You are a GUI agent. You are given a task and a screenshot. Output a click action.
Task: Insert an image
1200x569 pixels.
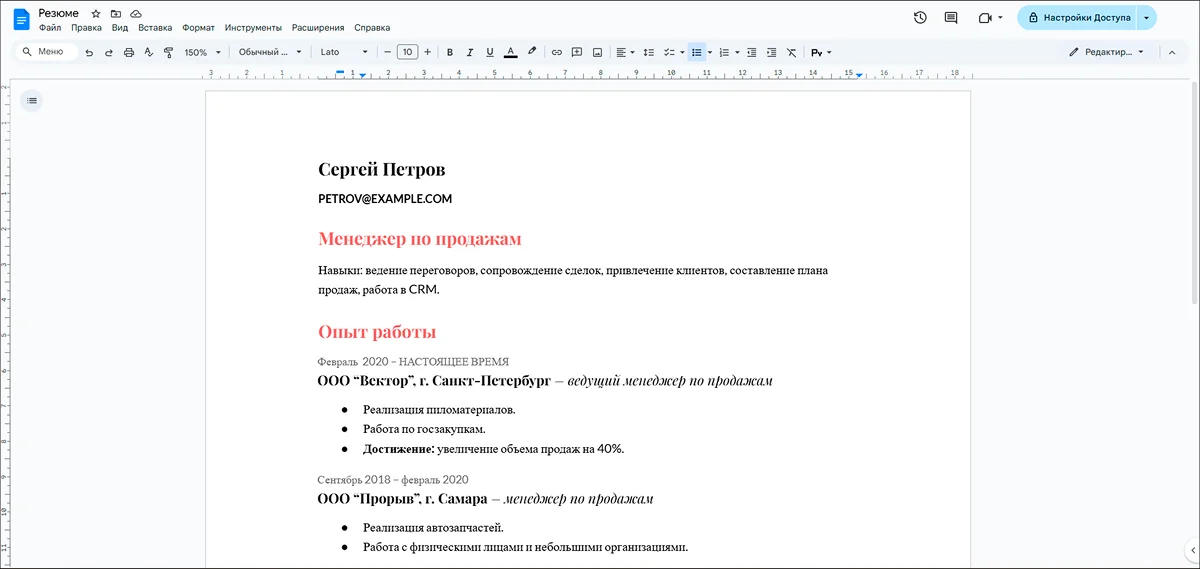coord(597,52)
